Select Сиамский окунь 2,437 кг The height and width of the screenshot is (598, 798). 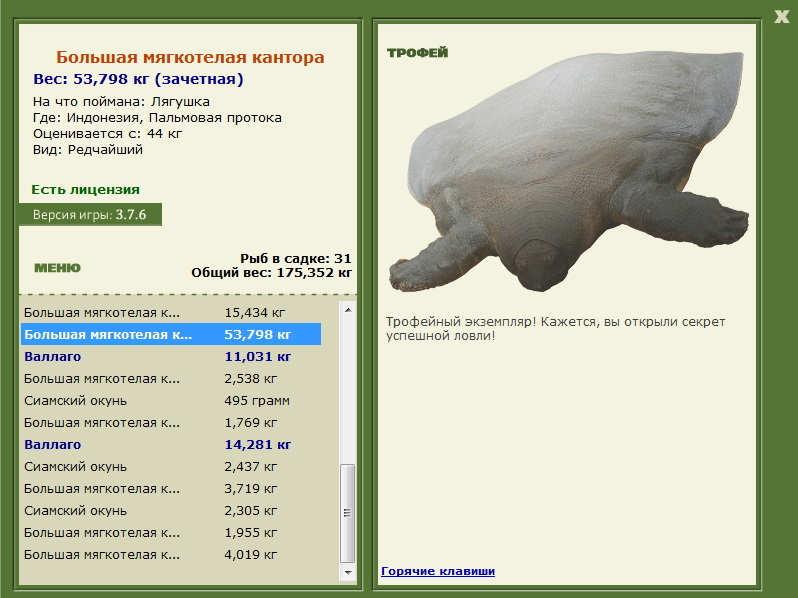[x=171, y=467]
